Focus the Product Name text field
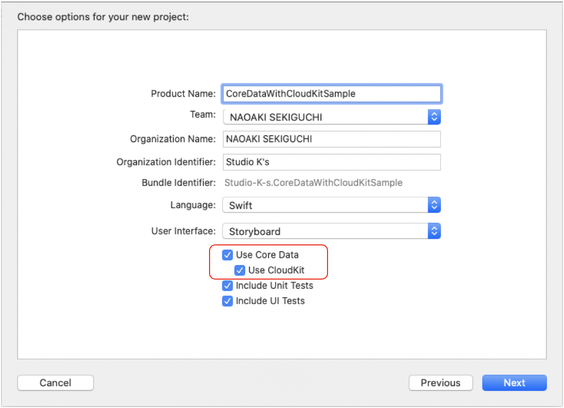 332,94
